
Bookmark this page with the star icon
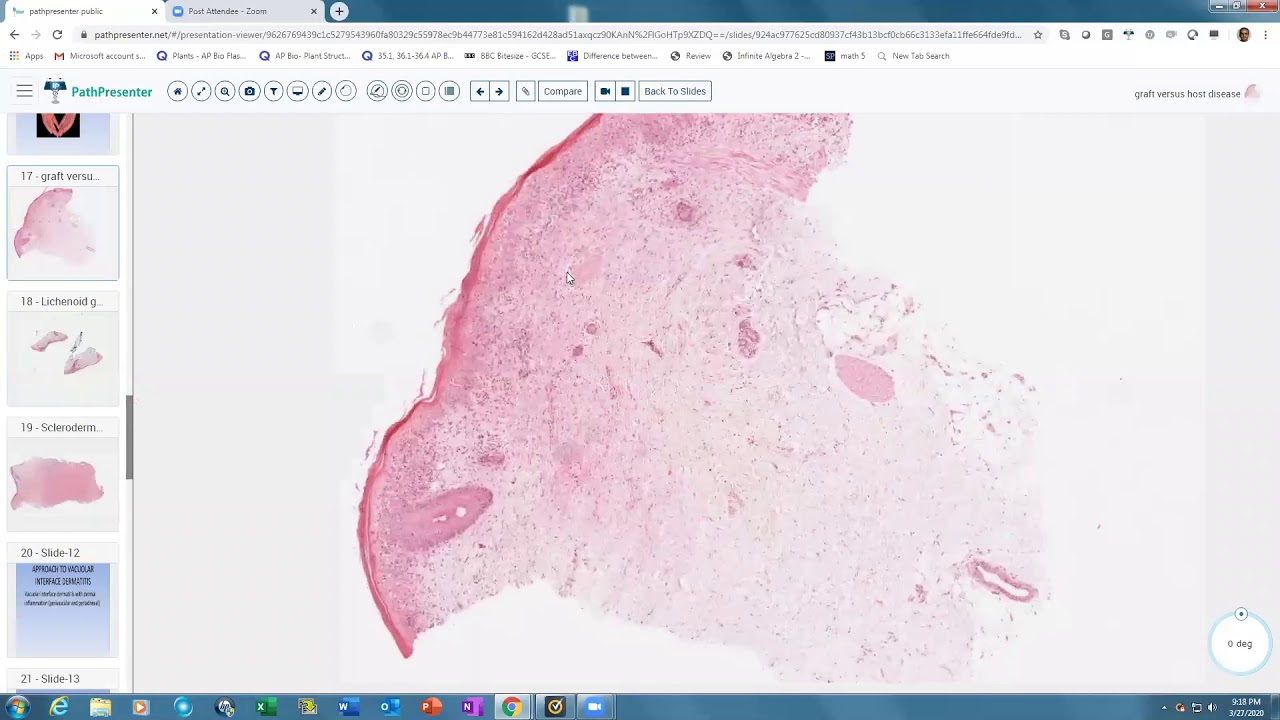(1038, 34)
